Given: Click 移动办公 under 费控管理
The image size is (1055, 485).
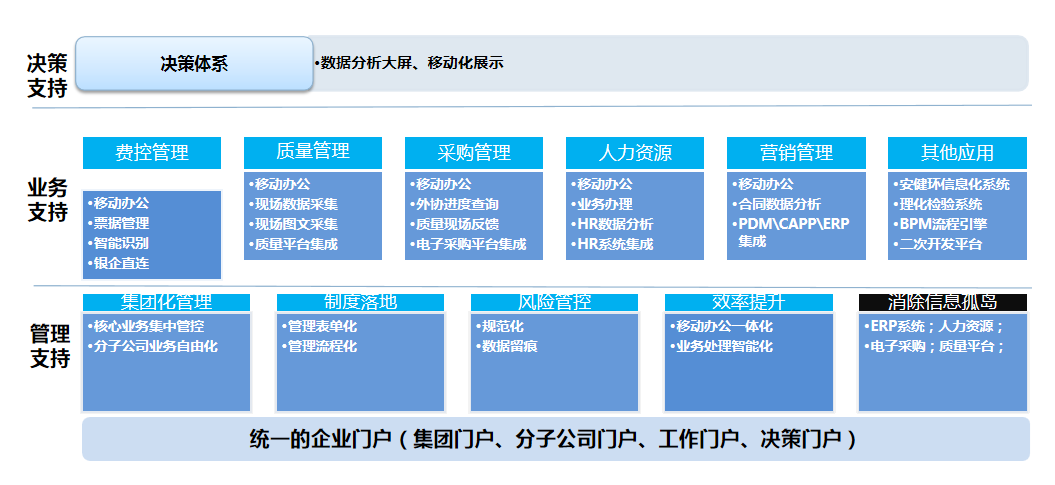Looking at the screenshot, I should 119,203.
